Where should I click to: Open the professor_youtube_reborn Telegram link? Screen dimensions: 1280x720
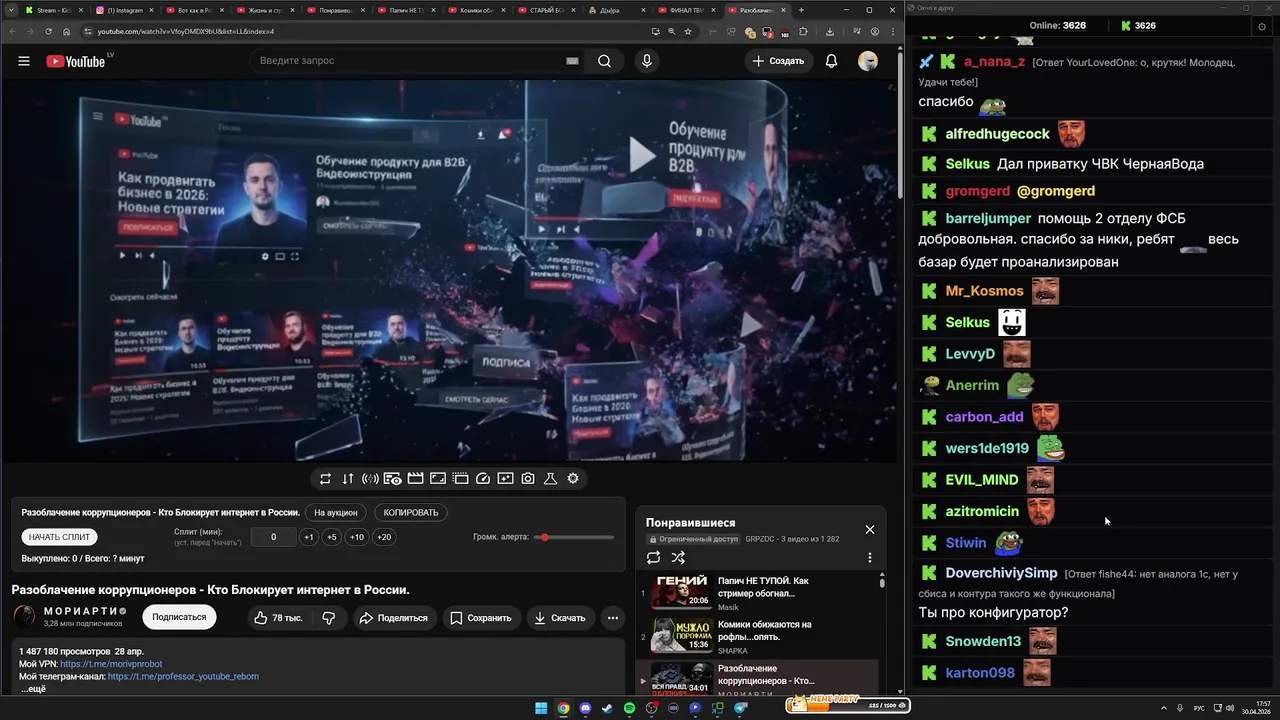click(183, 676)
